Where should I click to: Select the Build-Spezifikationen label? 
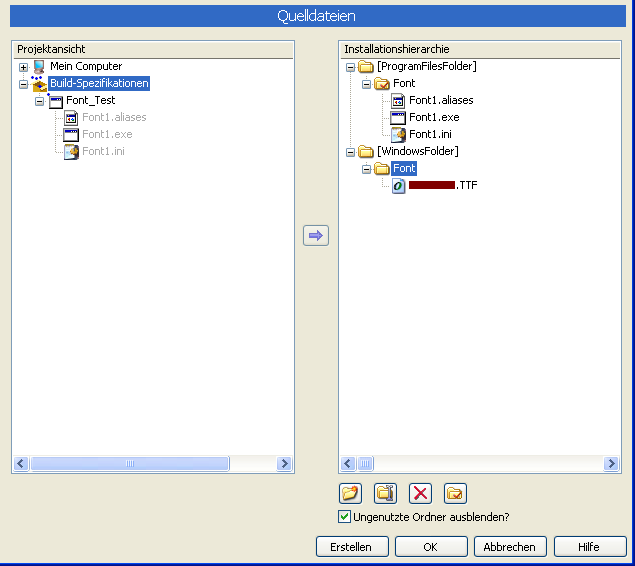(x=99, y=83)
